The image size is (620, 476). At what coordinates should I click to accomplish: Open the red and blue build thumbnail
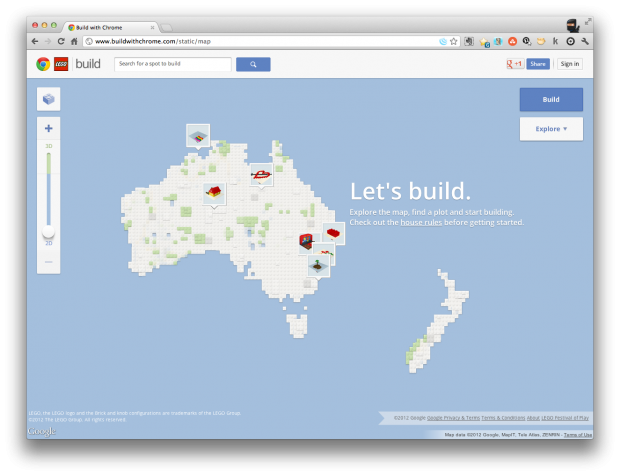click(306, 242)
